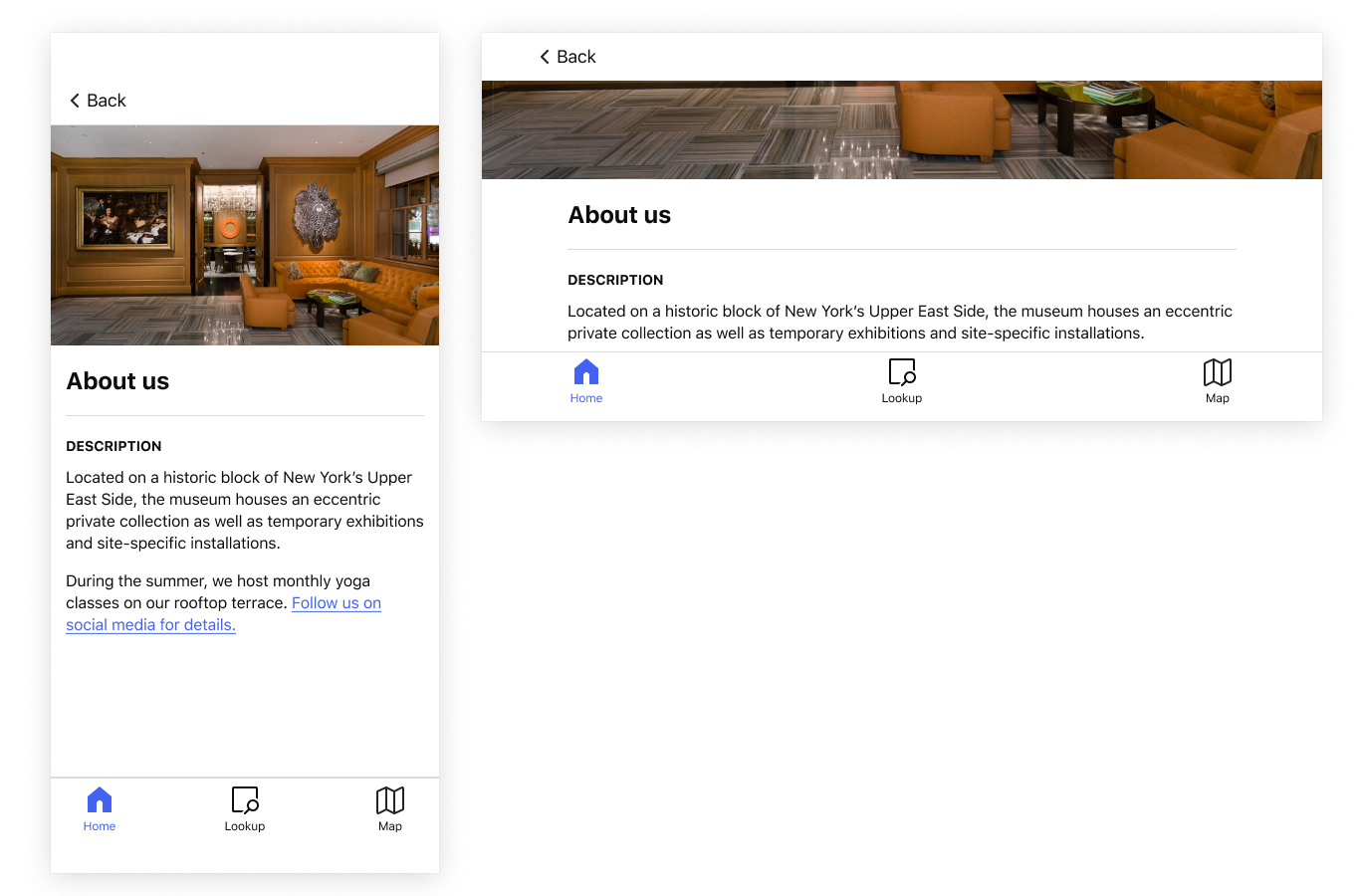
Task: Click the Back label in portrait mockup
Action: click(107, 101)
